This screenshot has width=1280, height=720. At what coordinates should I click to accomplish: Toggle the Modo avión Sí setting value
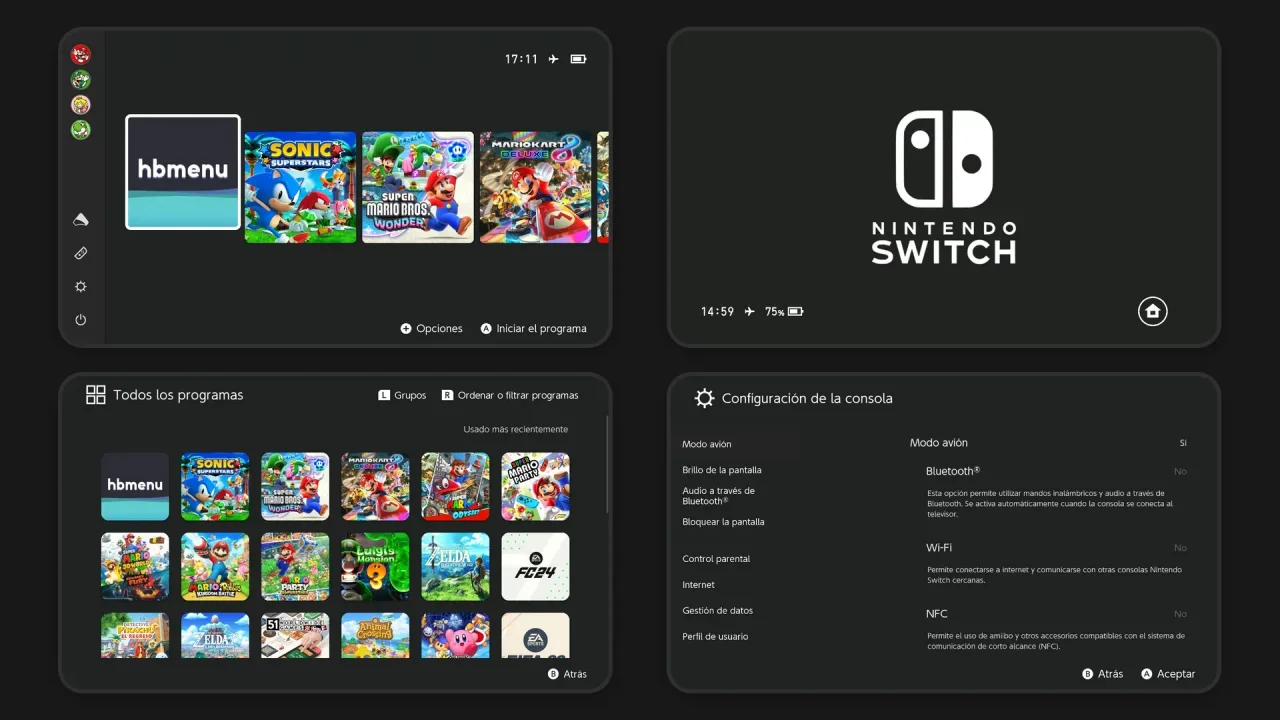1183,443
